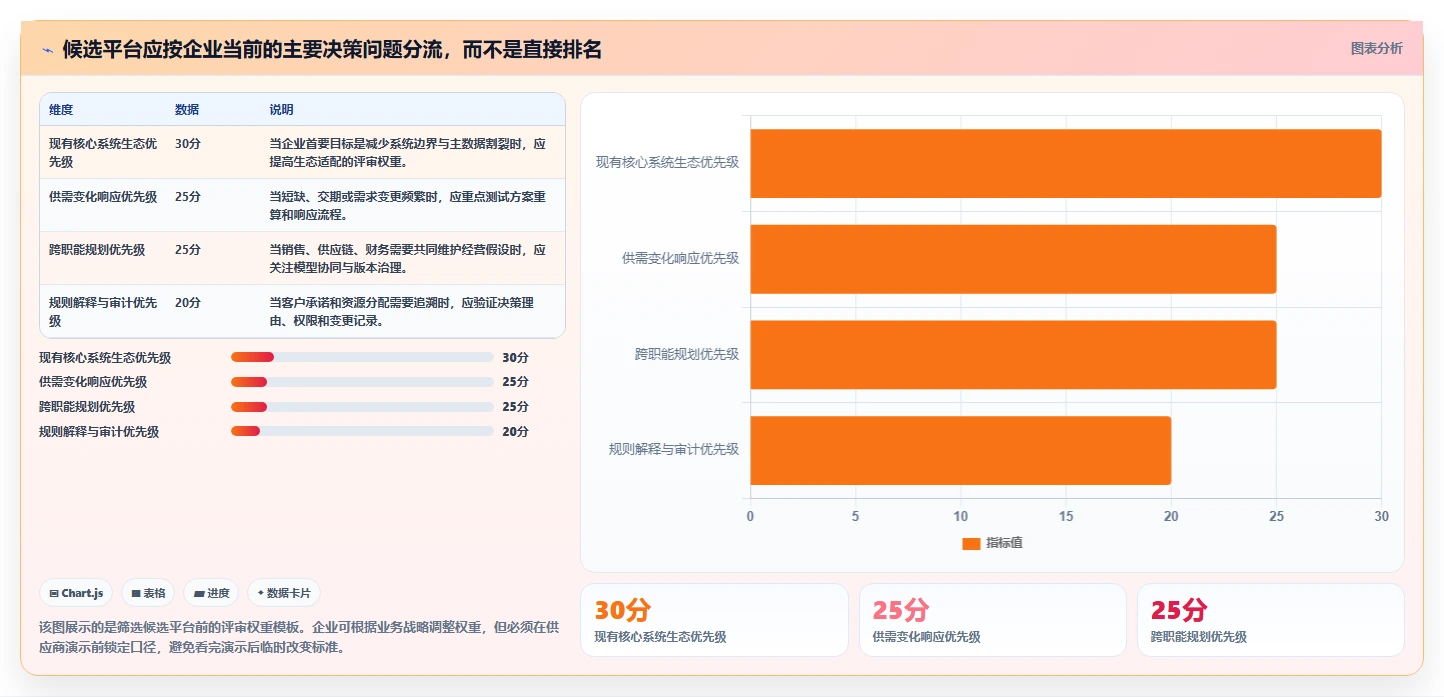
Task: Click the description starting 当短缺、交期
Action: pyautogui.click(x=408, y=206)
